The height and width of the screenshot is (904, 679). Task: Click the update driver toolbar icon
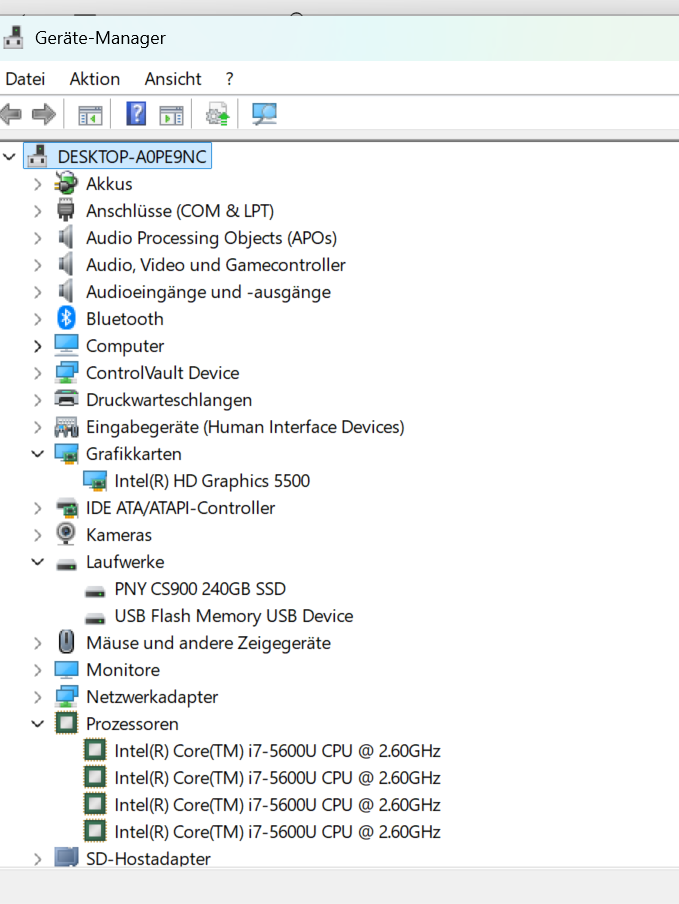click(x=218, y=114)
